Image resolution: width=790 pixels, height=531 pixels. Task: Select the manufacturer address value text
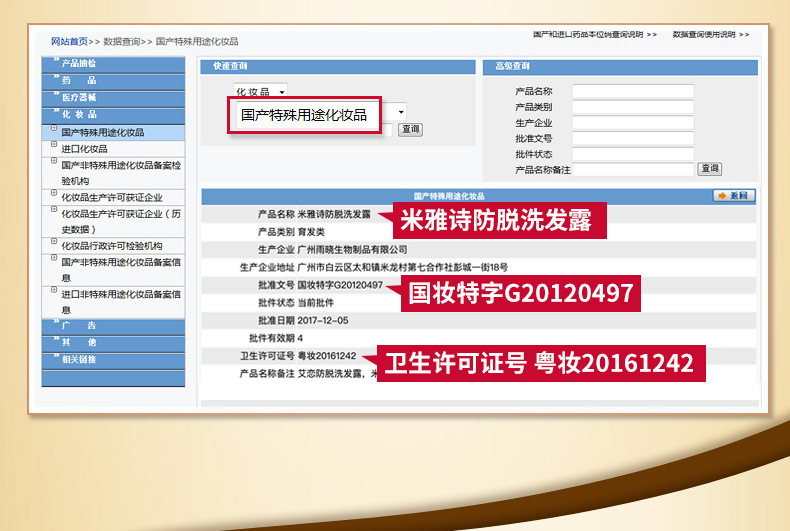click(403, 267)
